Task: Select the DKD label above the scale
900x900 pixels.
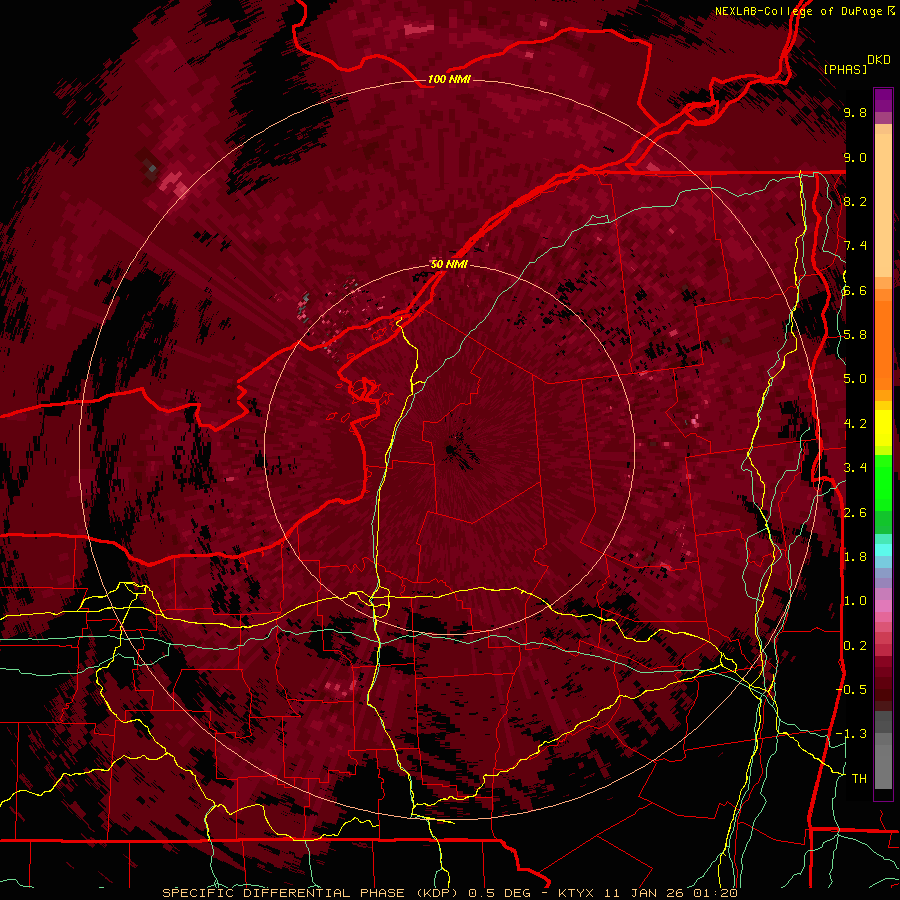Action: click(x=879, y=60)
